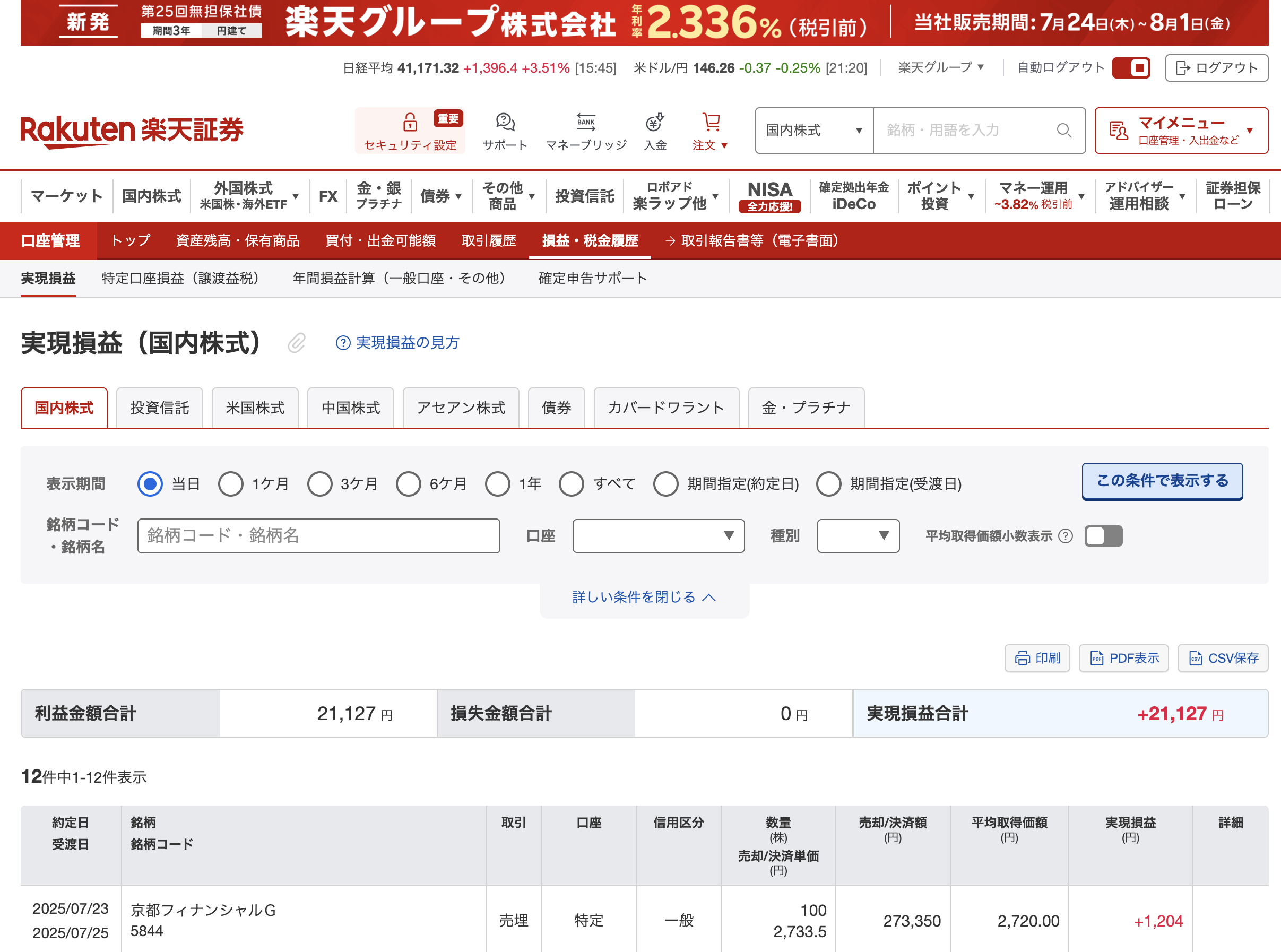Expand the 外国株式 menu dropdown

[249, 196]
